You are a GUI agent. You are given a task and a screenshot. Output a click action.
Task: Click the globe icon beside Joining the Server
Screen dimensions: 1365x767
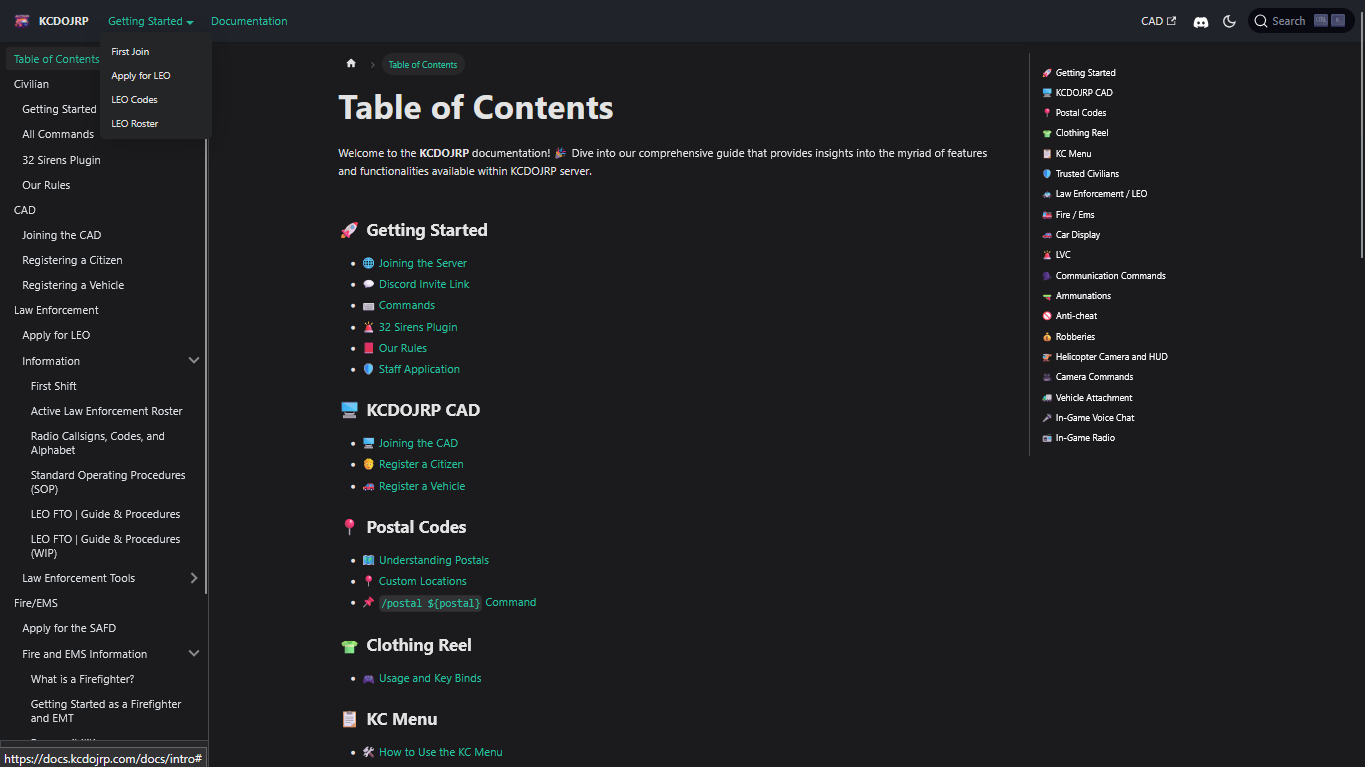click(369, 262)
